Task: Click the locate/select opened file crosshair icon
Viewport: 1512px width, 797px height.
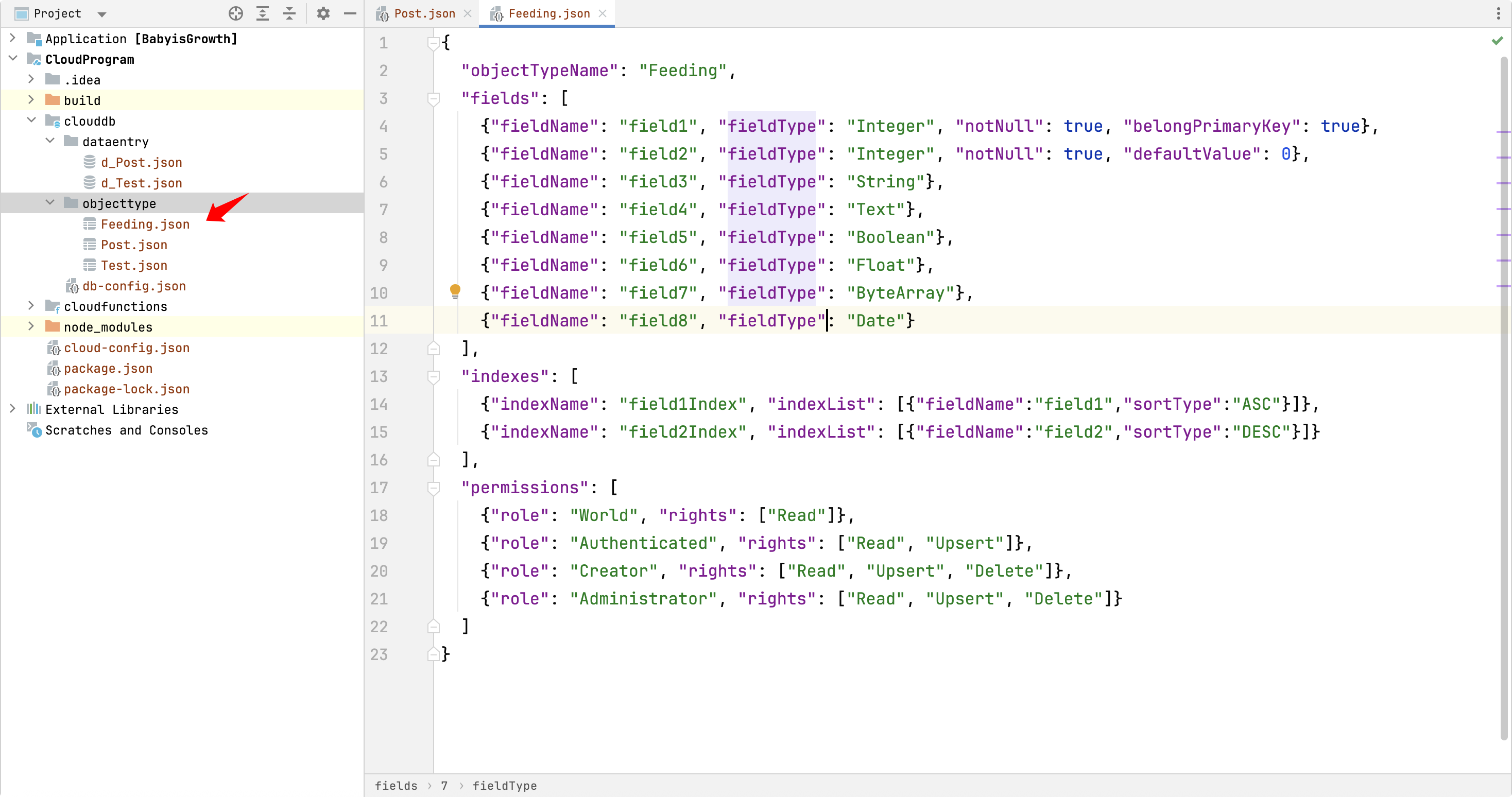Action: pos(236,13)
